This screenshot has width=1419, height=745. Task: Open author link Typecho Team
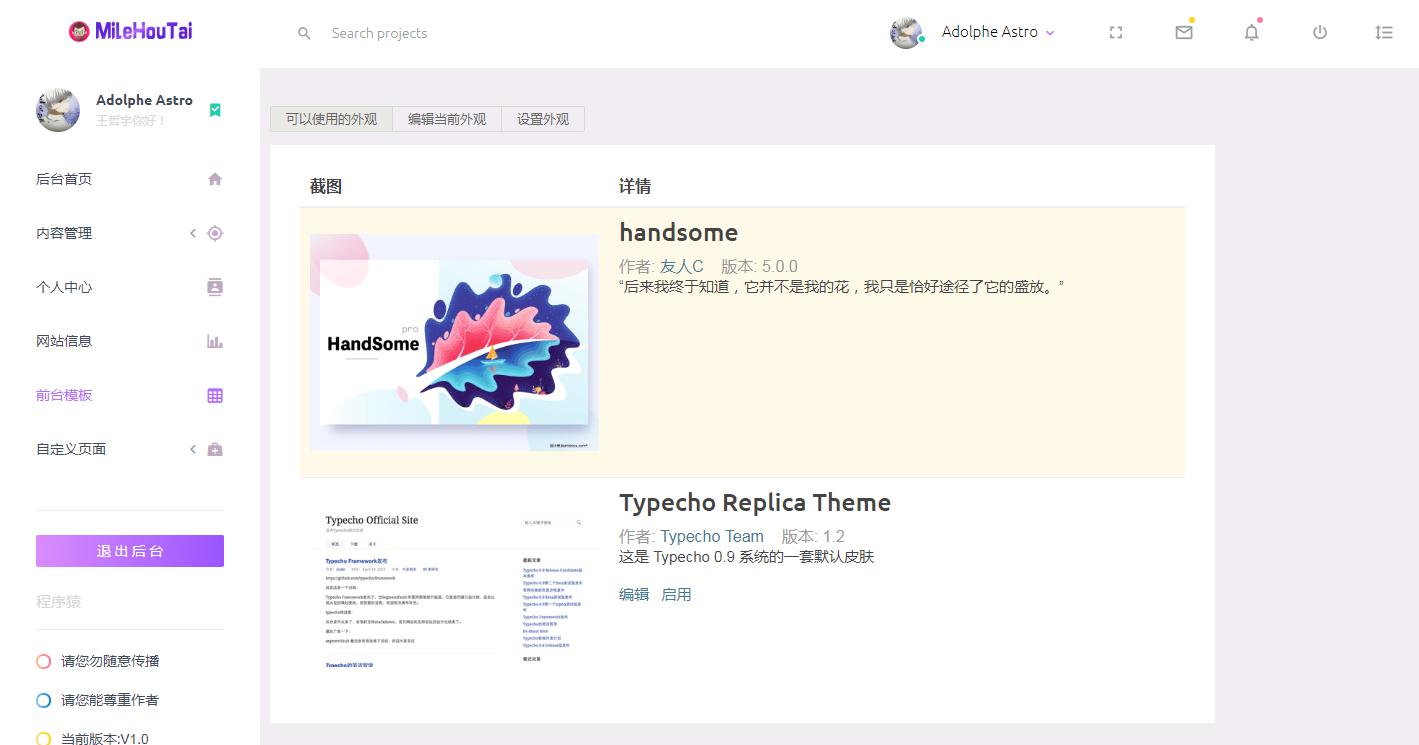[x=712, y=537]
